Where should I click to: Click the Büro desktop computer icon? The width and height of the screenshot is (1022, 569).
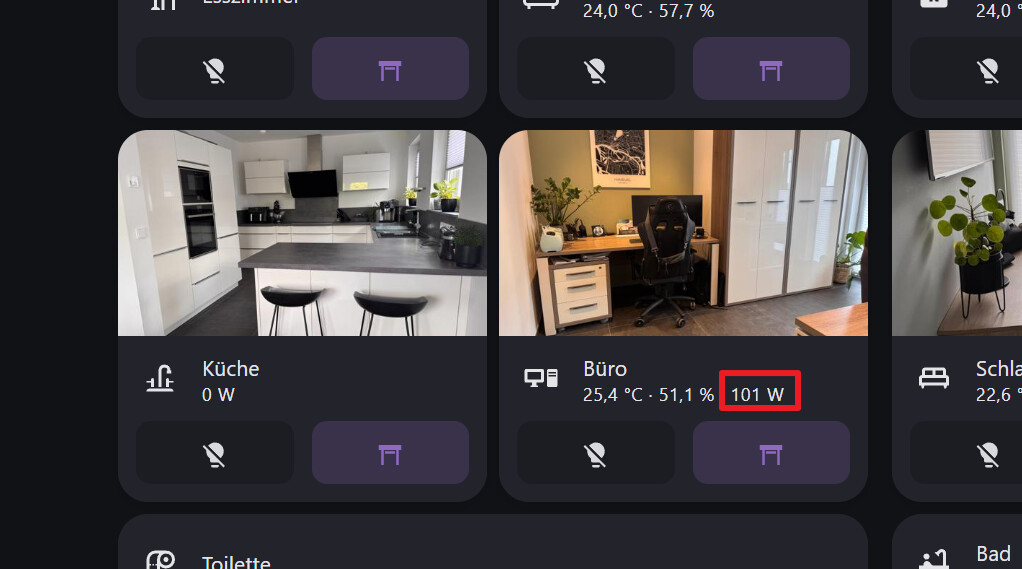click(x=541, y=378)
